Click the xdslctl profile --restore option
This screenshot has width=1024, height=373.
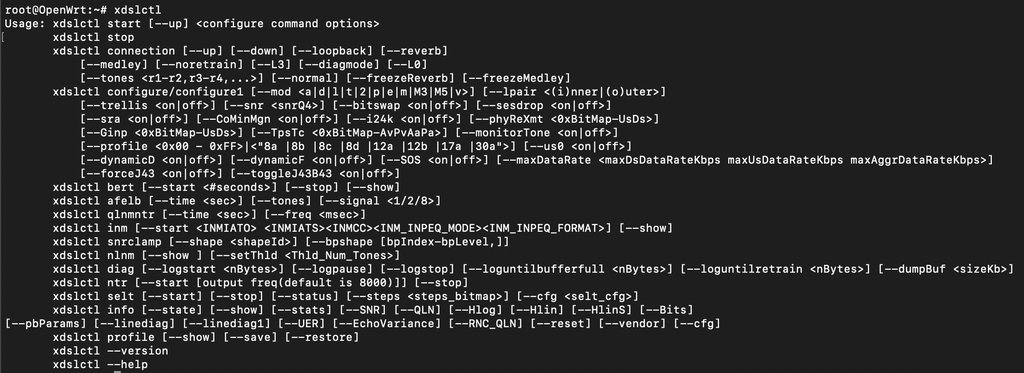(325, 337)
